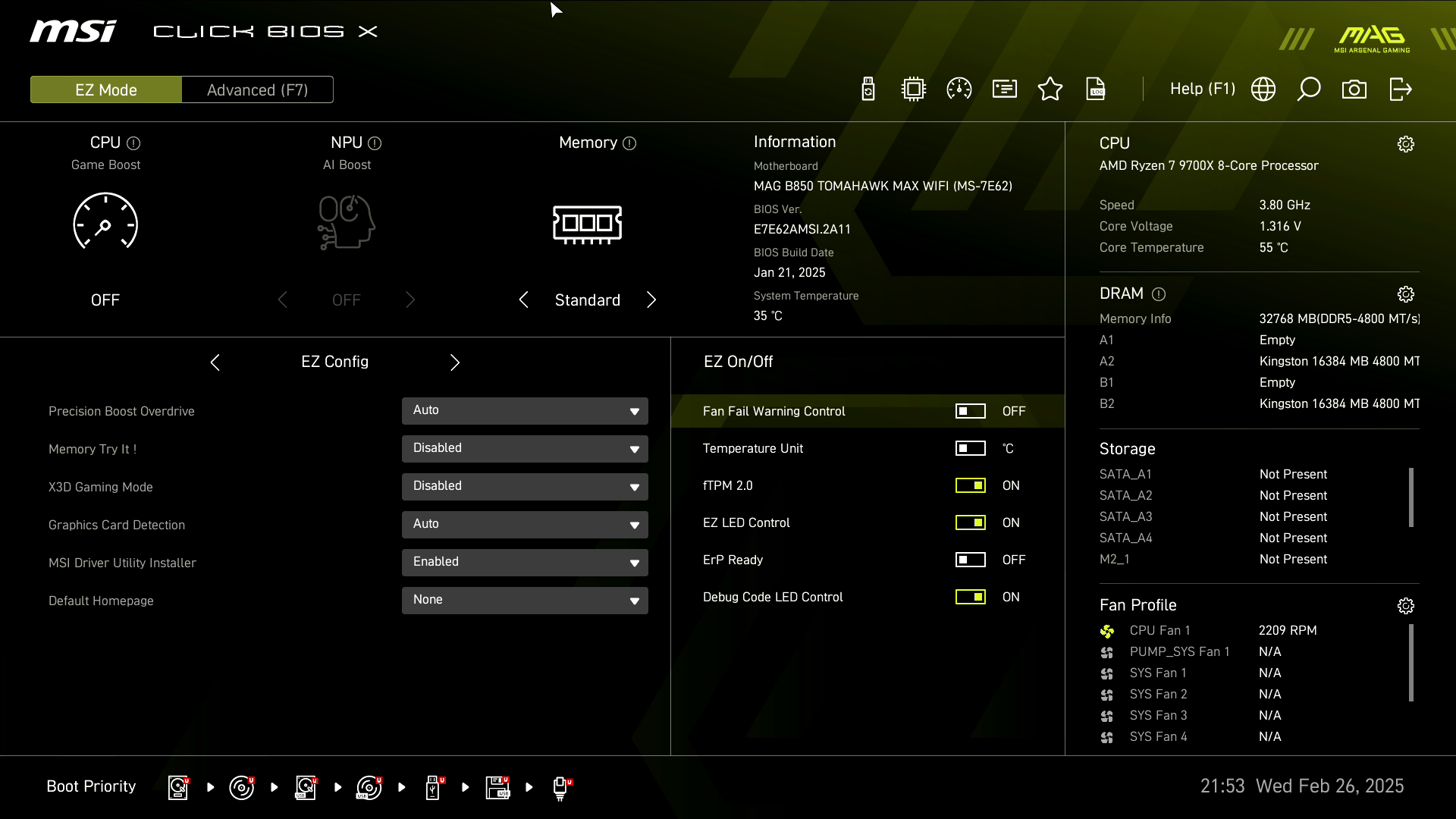
Task: Switch to the Advanced (F7) tab
Action: pyautogui.click(x=257, y=89)
